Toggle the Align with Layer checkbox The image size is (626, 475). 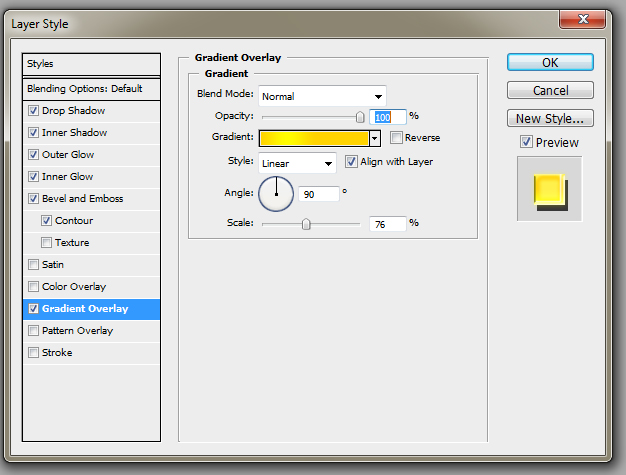point(351,162)
